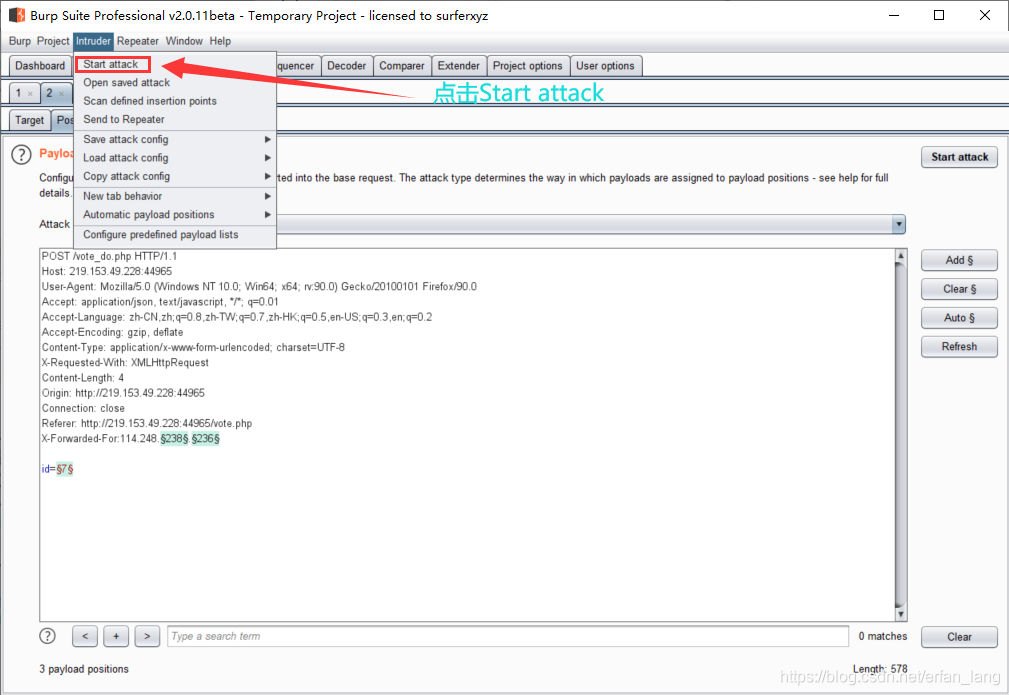Viewport: 1009px width, 695px height.
Task: Open the Attack type dropdown arrow
Action: pos(898,225)
